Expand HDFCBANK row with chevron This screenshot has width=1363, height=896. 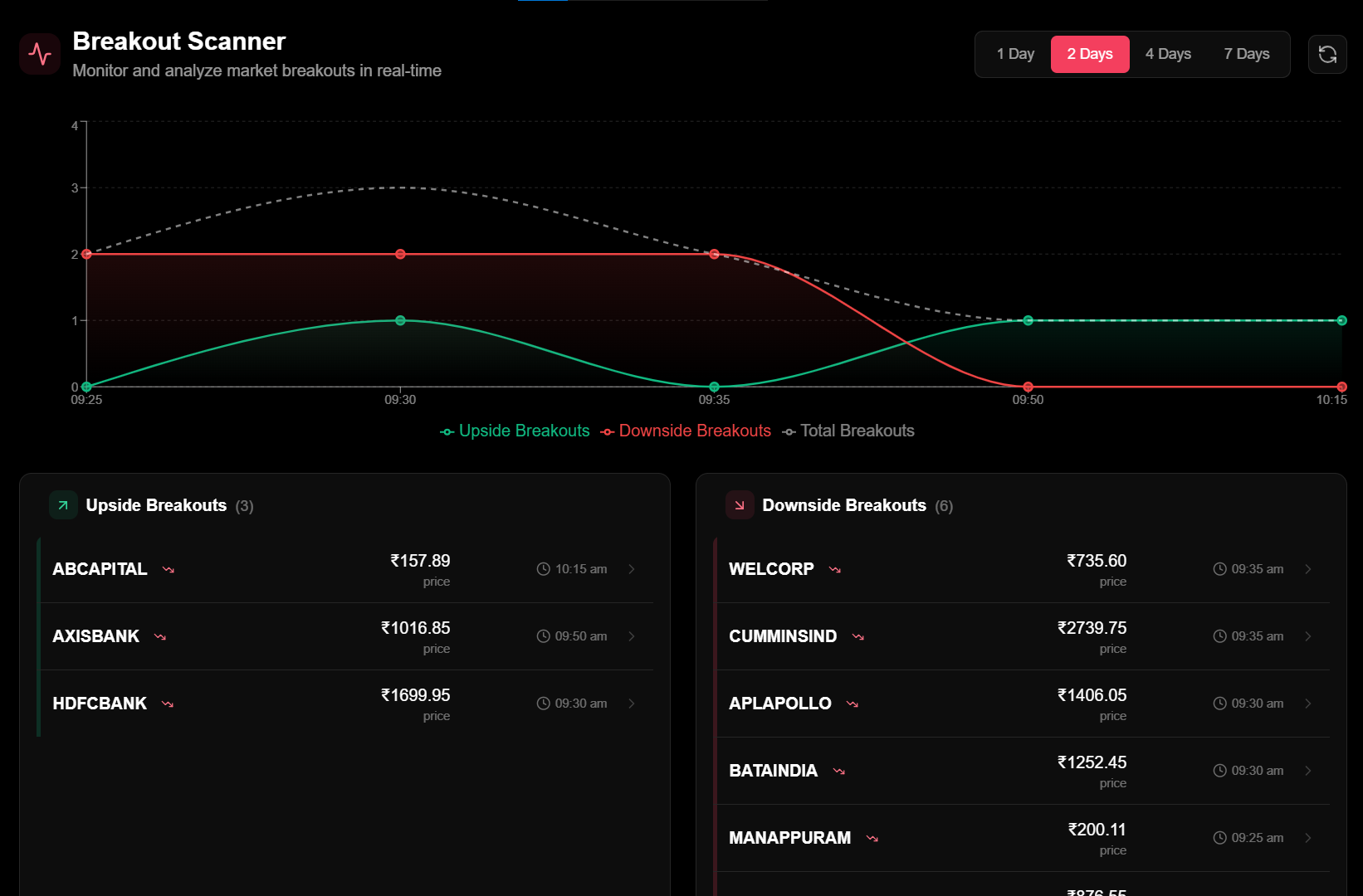[x=632, y=704]
